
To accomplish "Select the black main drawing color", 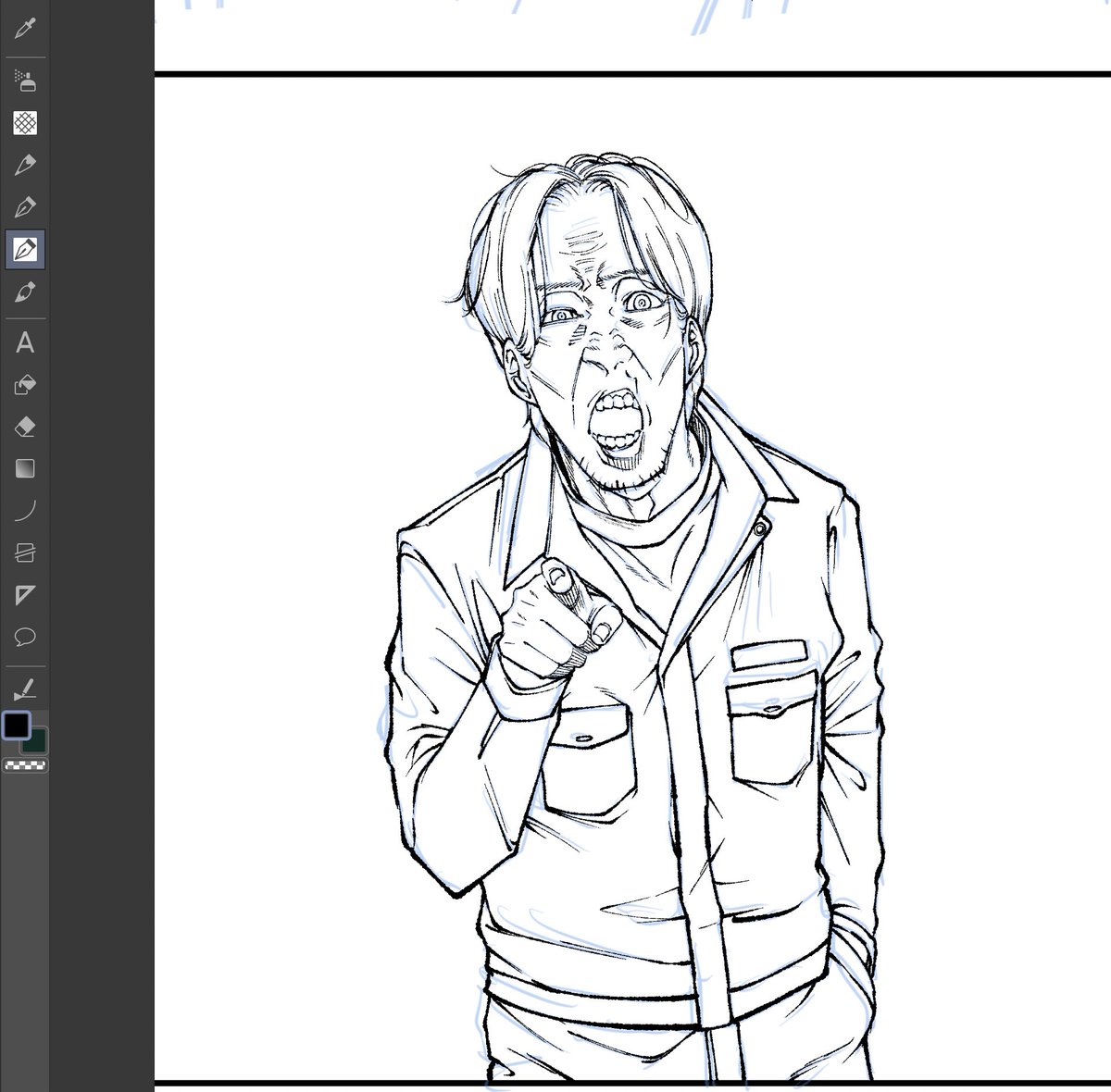I will pyautogui.click(x=17, y=725).
